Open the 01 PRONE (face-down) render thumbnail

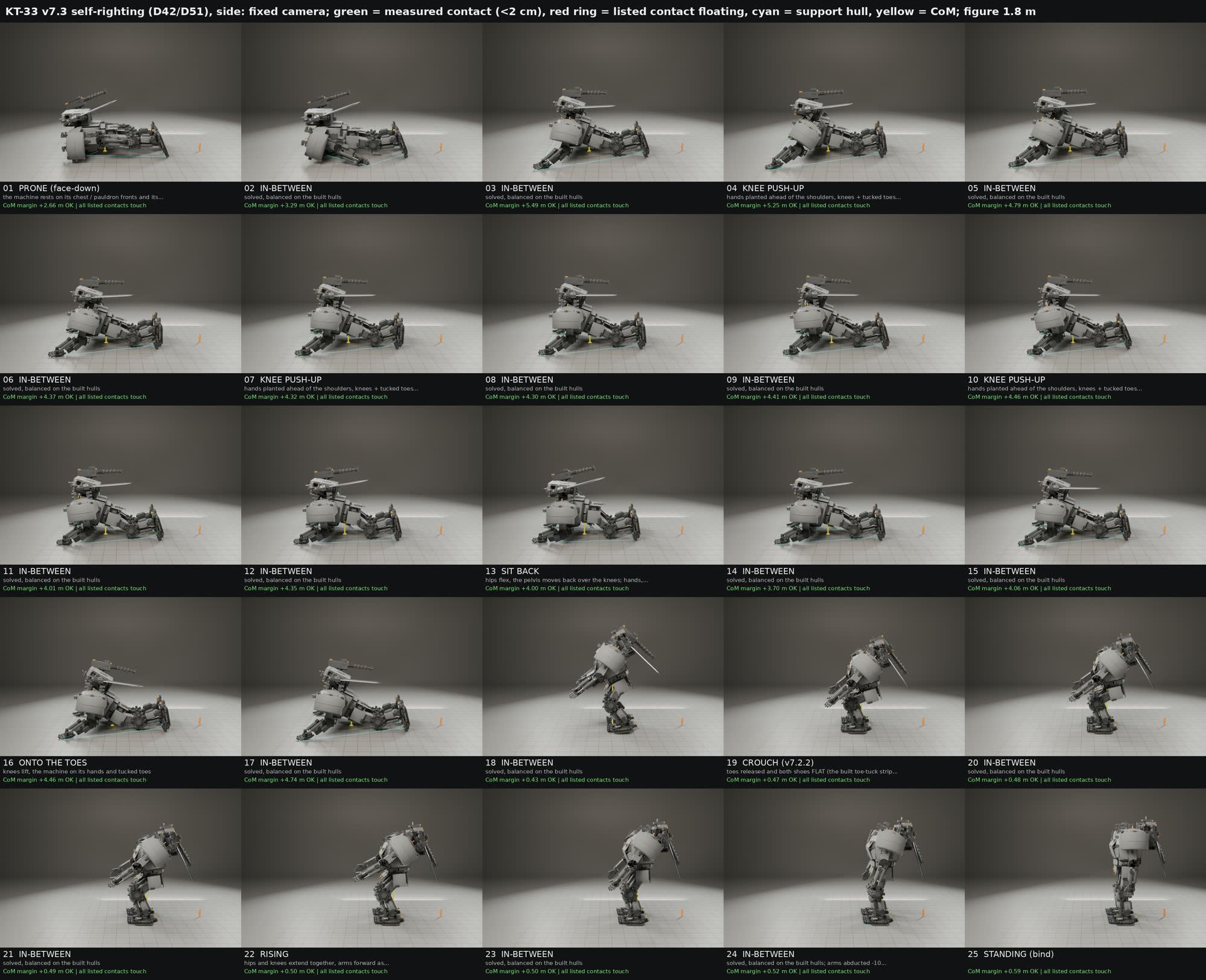[121, 102]
